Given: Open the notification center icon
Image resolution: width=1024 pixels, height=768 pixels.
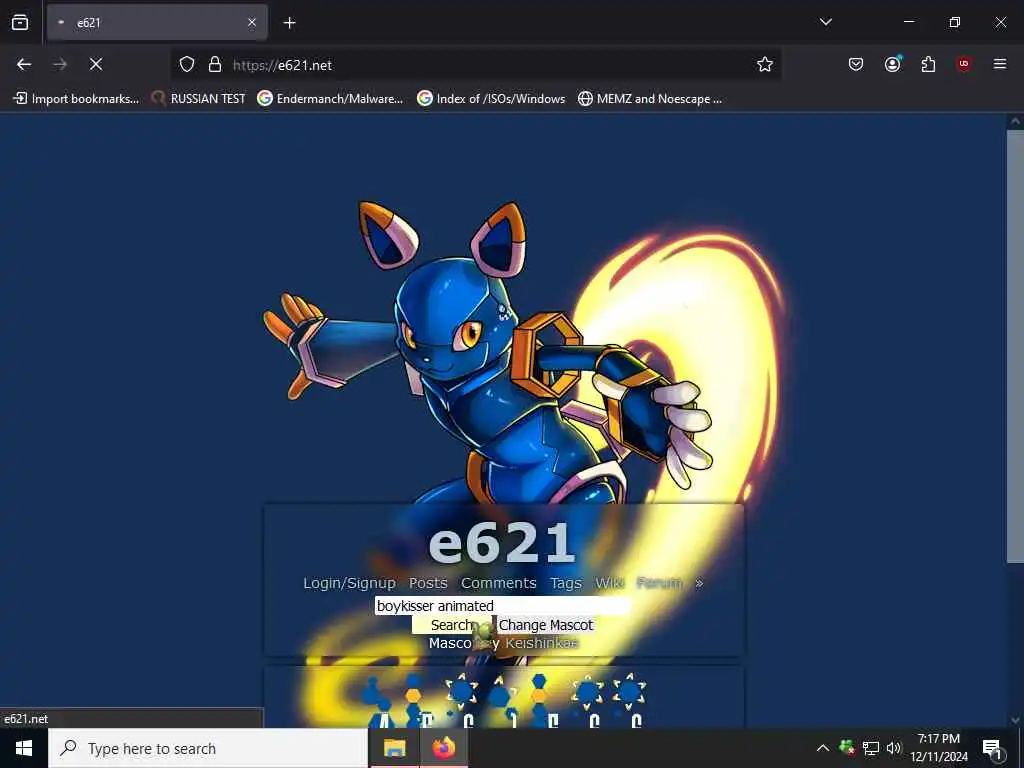Looking at the screenshot, I should 992,749.
